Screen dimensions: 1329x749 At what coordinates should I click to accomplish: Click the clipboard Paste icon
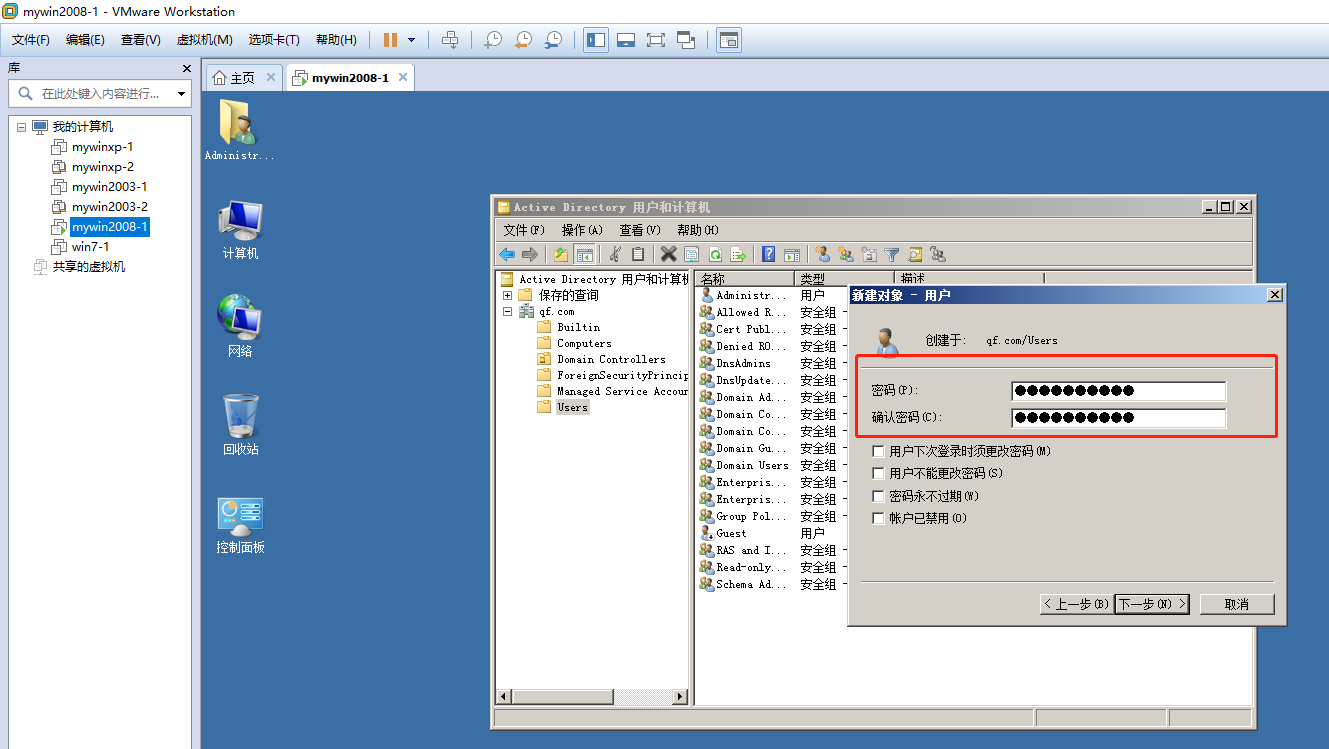click(638, 254)
